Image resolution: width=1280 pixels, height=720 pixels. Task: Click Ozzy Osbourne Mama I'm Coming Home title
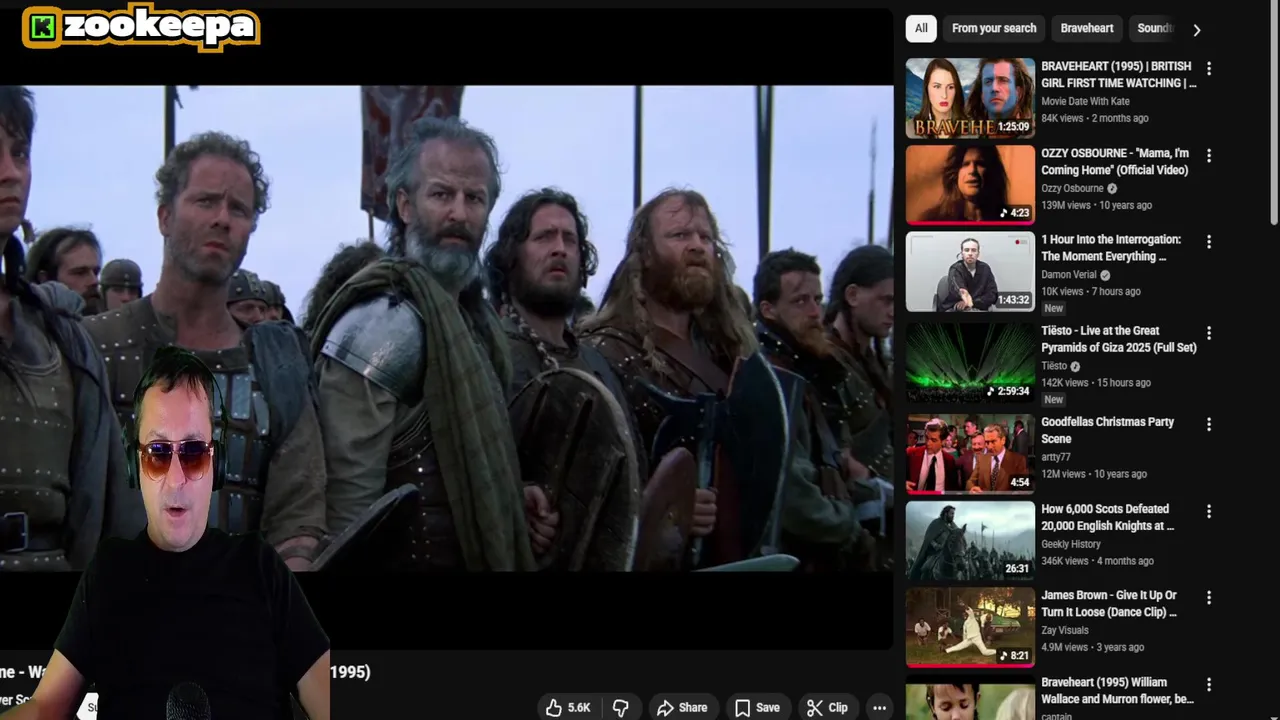pos(1115,162)
